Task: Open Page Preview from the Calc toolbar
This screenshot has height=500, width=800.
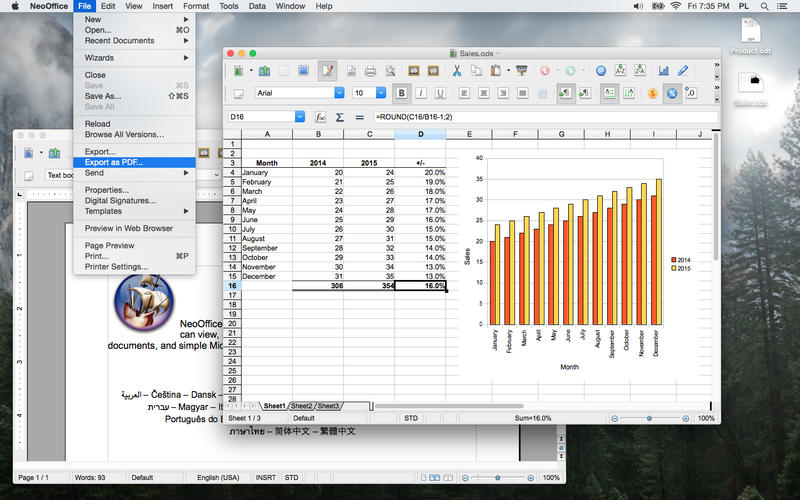Action: (x=390, y=70)
